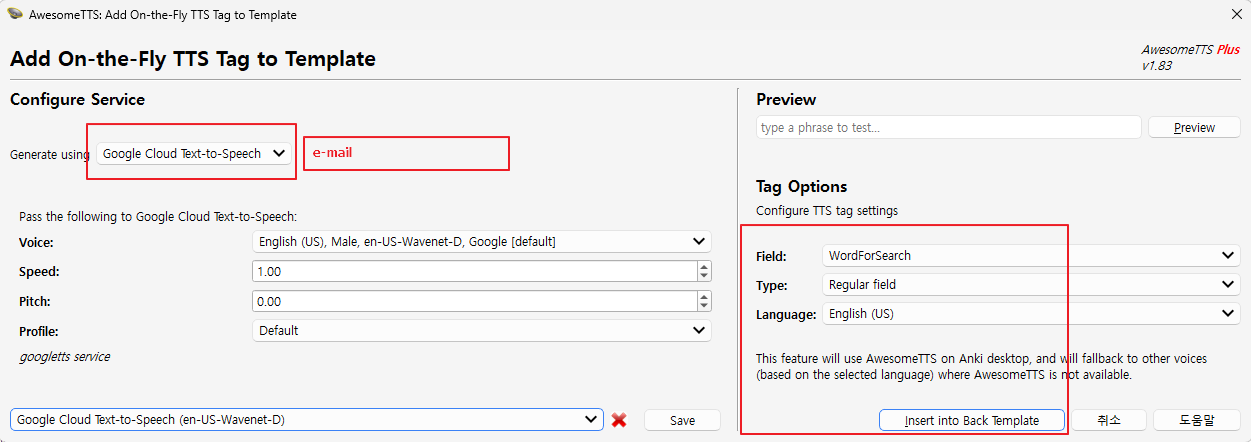Open the saved presets dropdown at the bottom
1251x442 pixels.
pyautogui.click(x=307, y=420)
